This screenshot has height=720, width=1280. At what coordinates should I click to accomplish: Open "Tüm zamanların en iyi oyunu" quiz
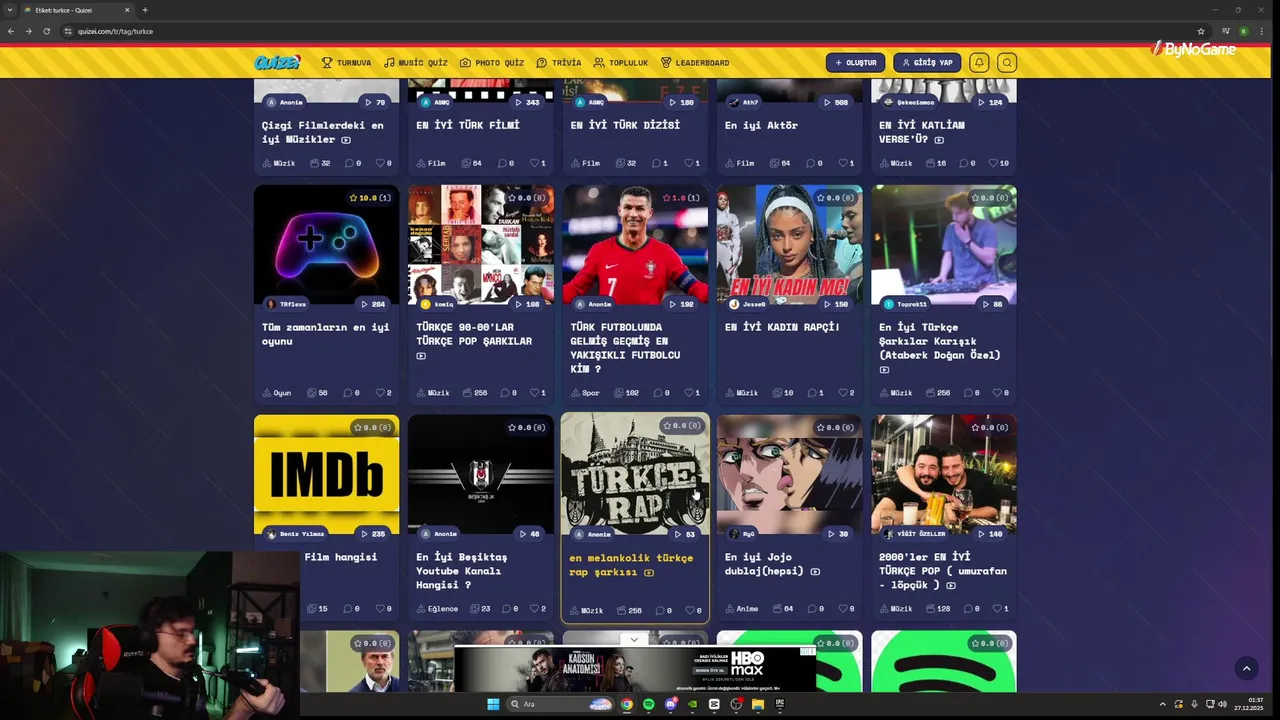tap(325, 334)
